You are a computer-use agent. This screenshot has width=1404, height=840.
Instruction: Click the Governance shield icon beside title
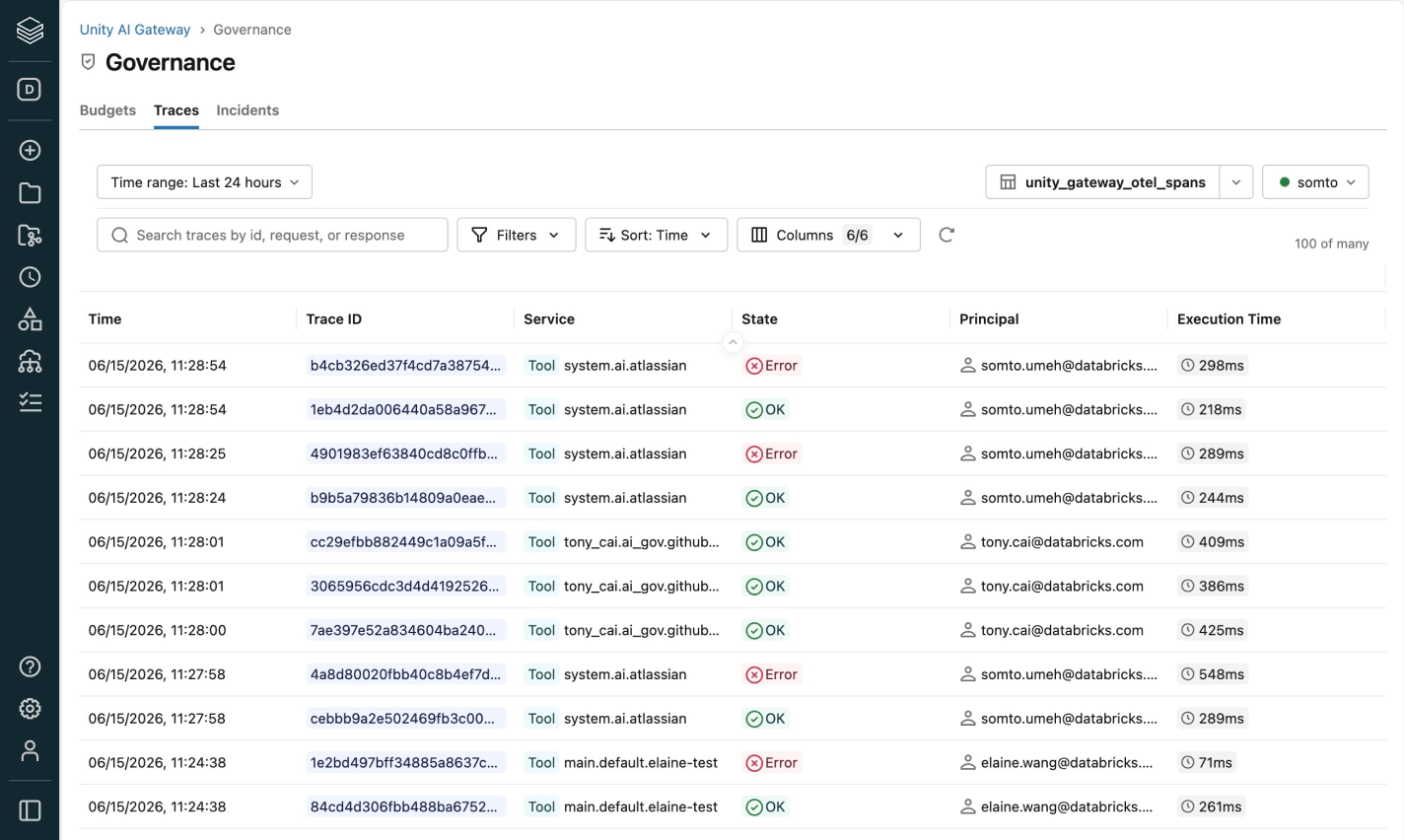pyautogui.click(x=88, y=62)
